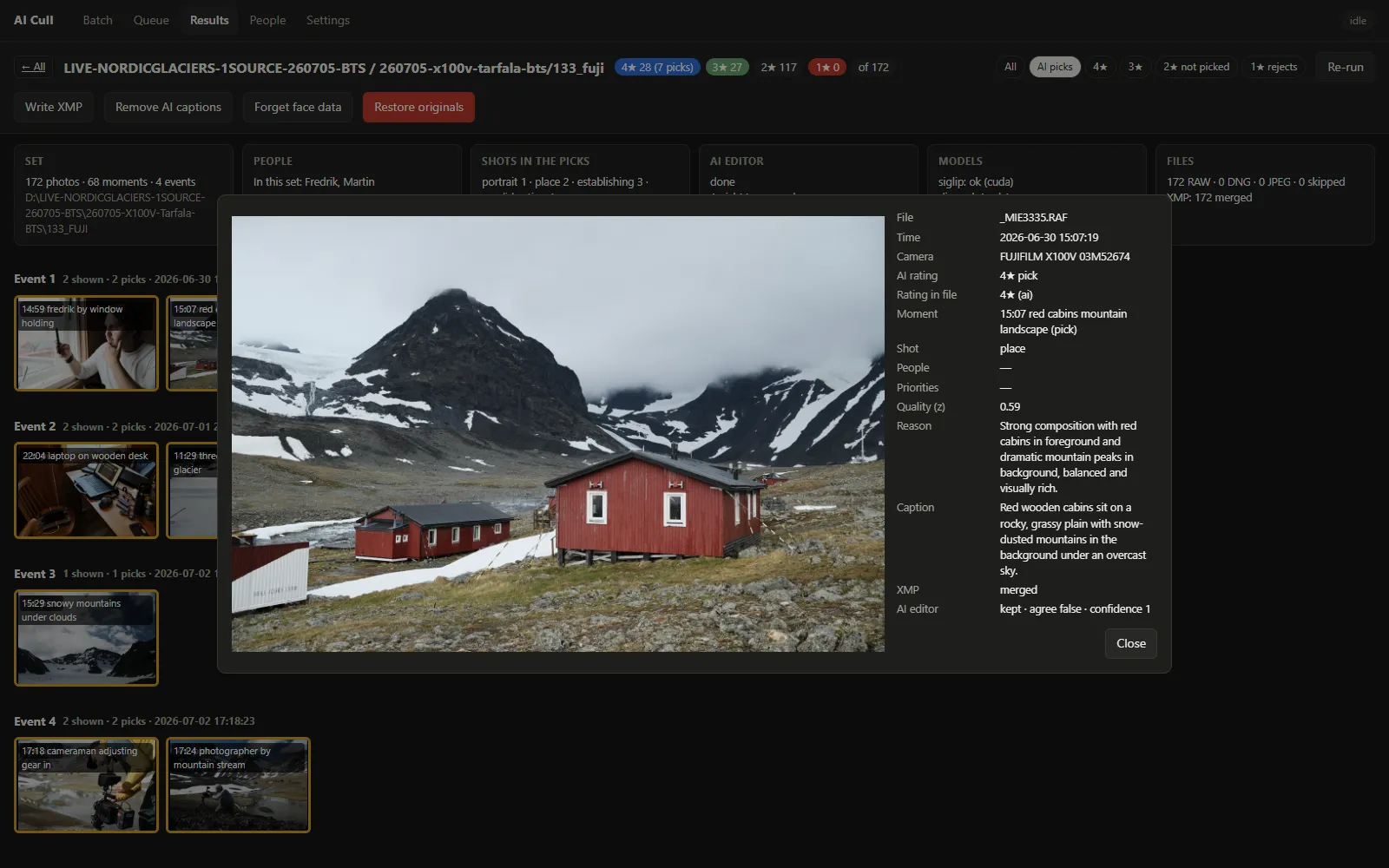Click the '2★ 117' count
1389x868 pixels.
(779, 67)
